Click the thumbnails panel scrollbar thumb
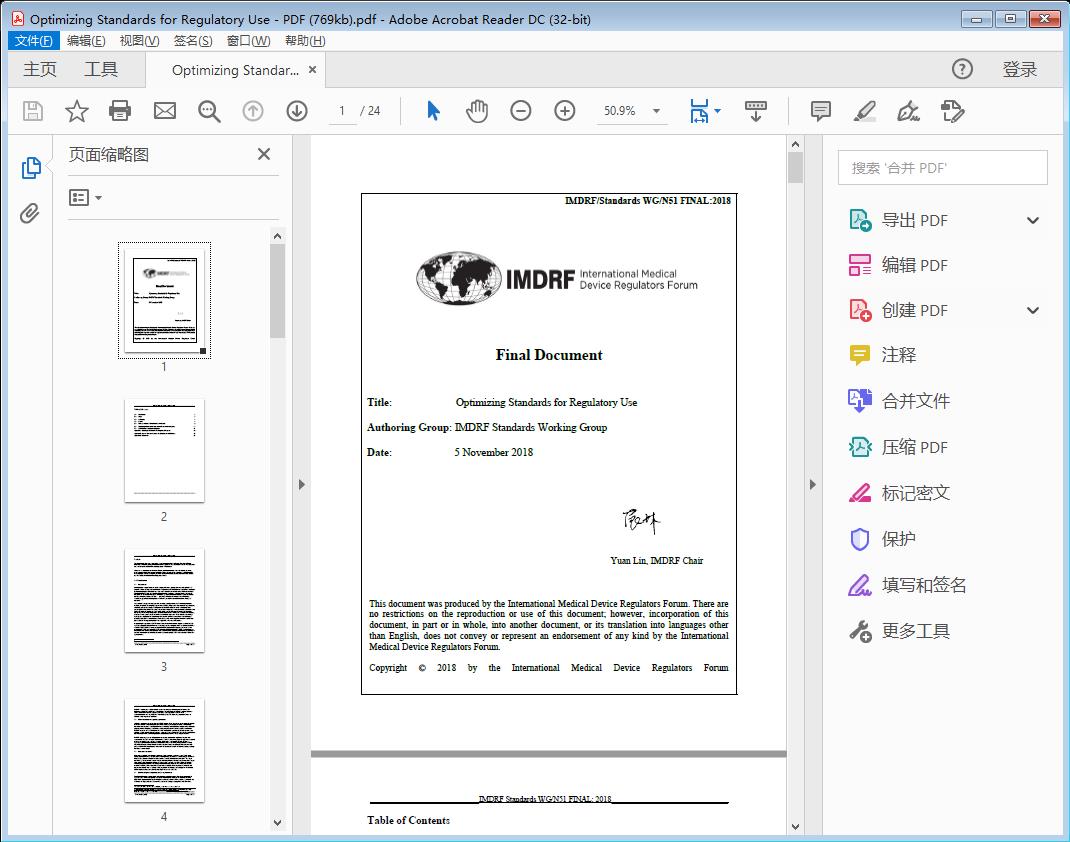1070x842 pixels. coord(277,291)
